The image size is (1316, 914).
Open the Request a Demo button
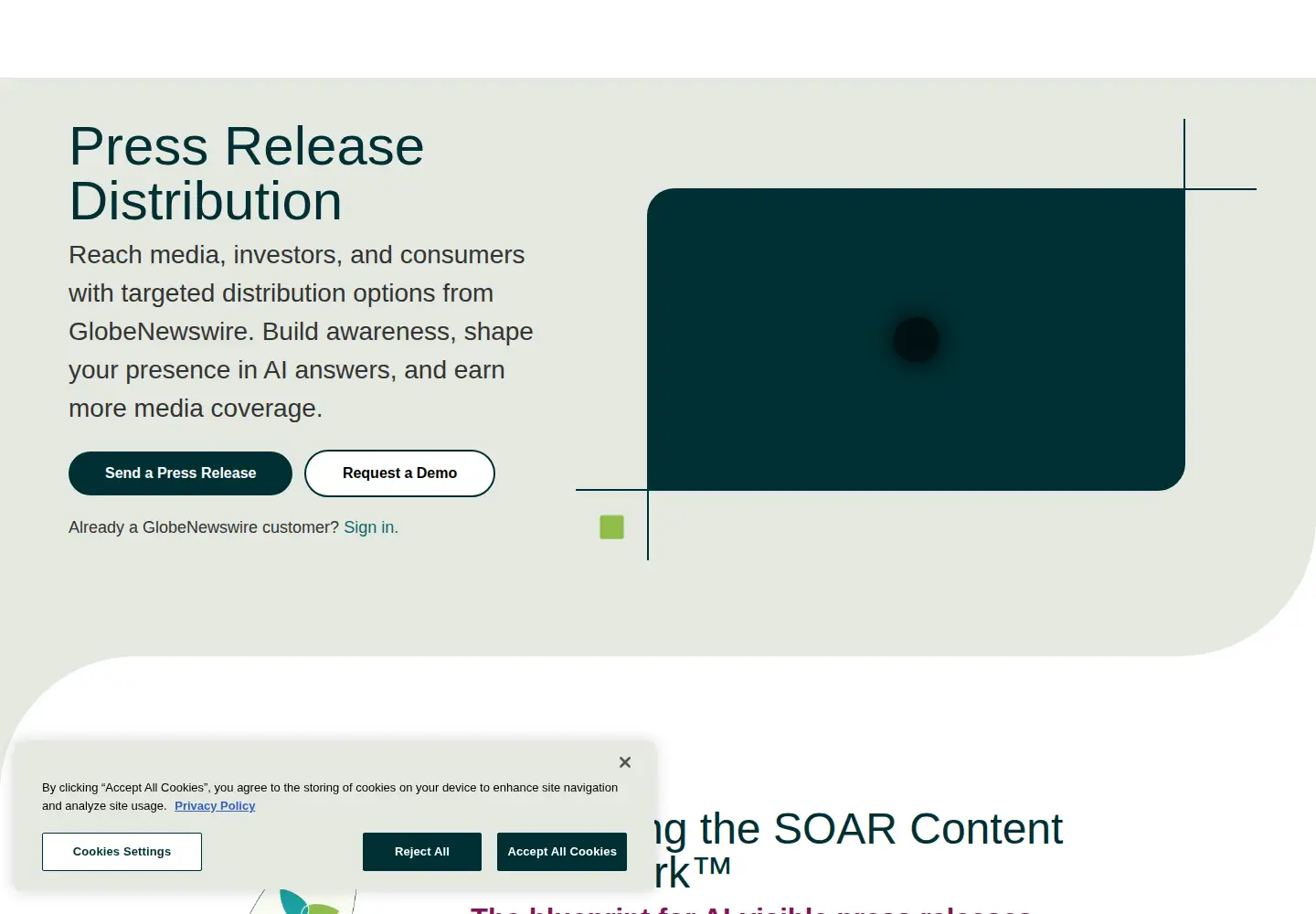tap(399, 473)
